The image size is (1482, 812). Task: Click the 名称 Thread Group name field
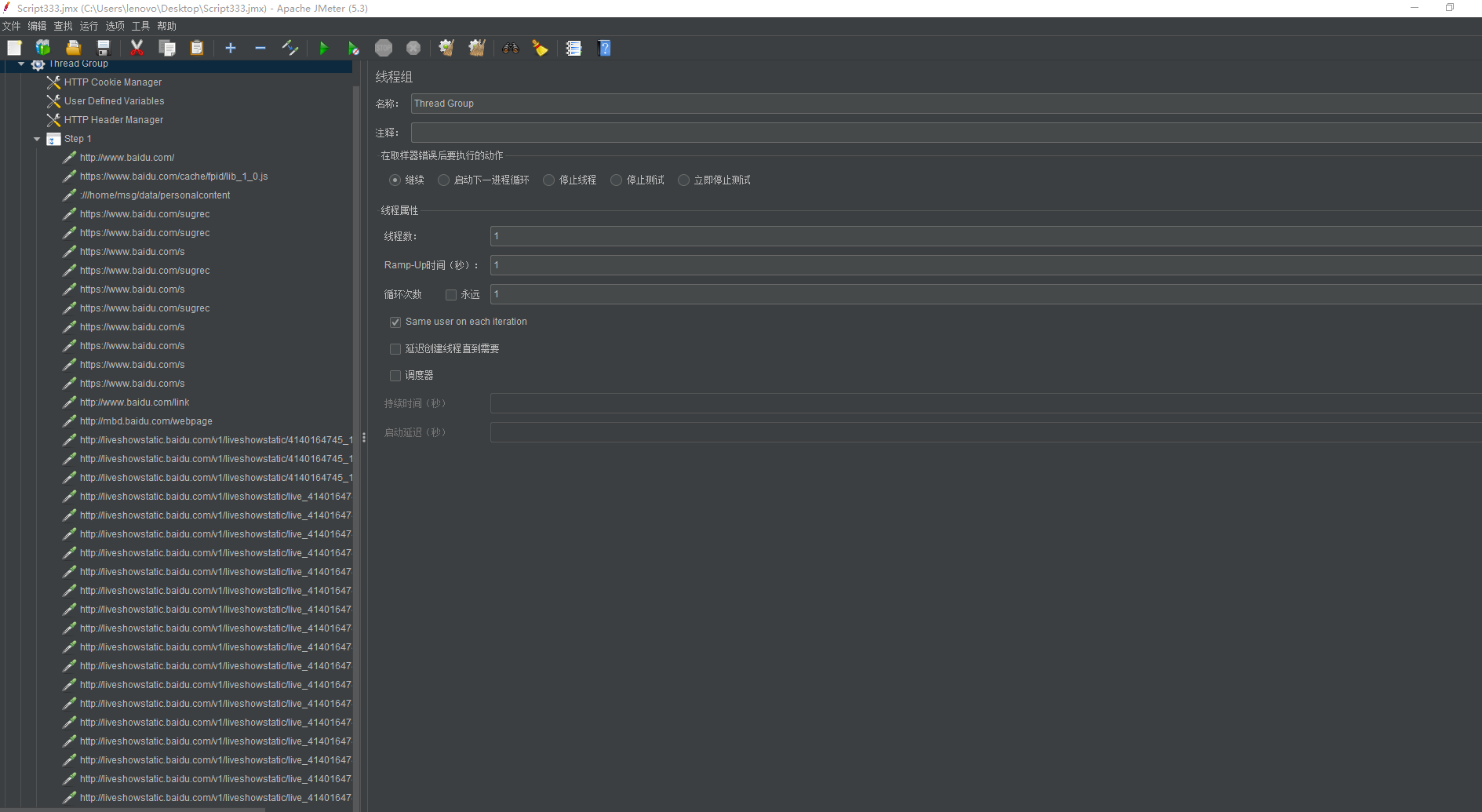tap(946, 104)
